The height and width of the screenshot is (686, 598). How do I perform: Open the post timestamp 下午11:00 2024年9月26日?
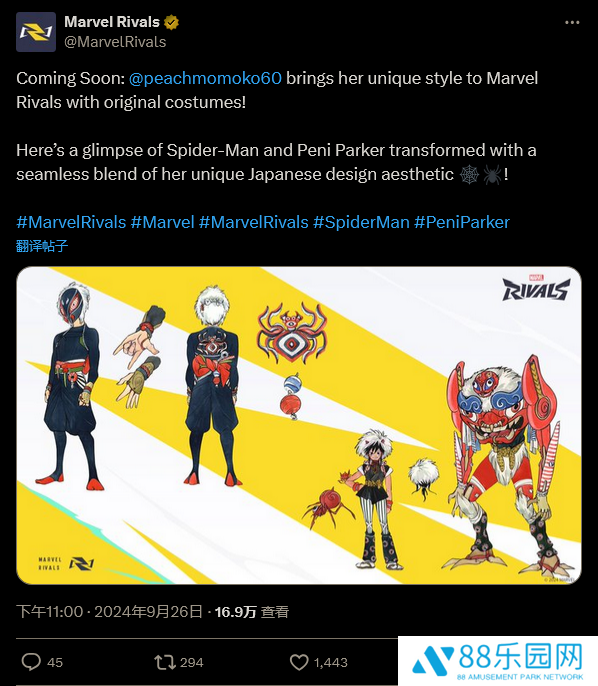tap(109, 612)
